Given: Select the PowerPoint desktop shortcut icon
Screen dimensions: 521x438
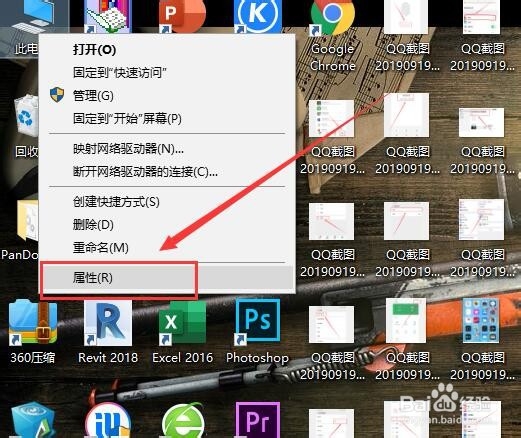Looking at the screenshot, I should [x=182, y=16].
